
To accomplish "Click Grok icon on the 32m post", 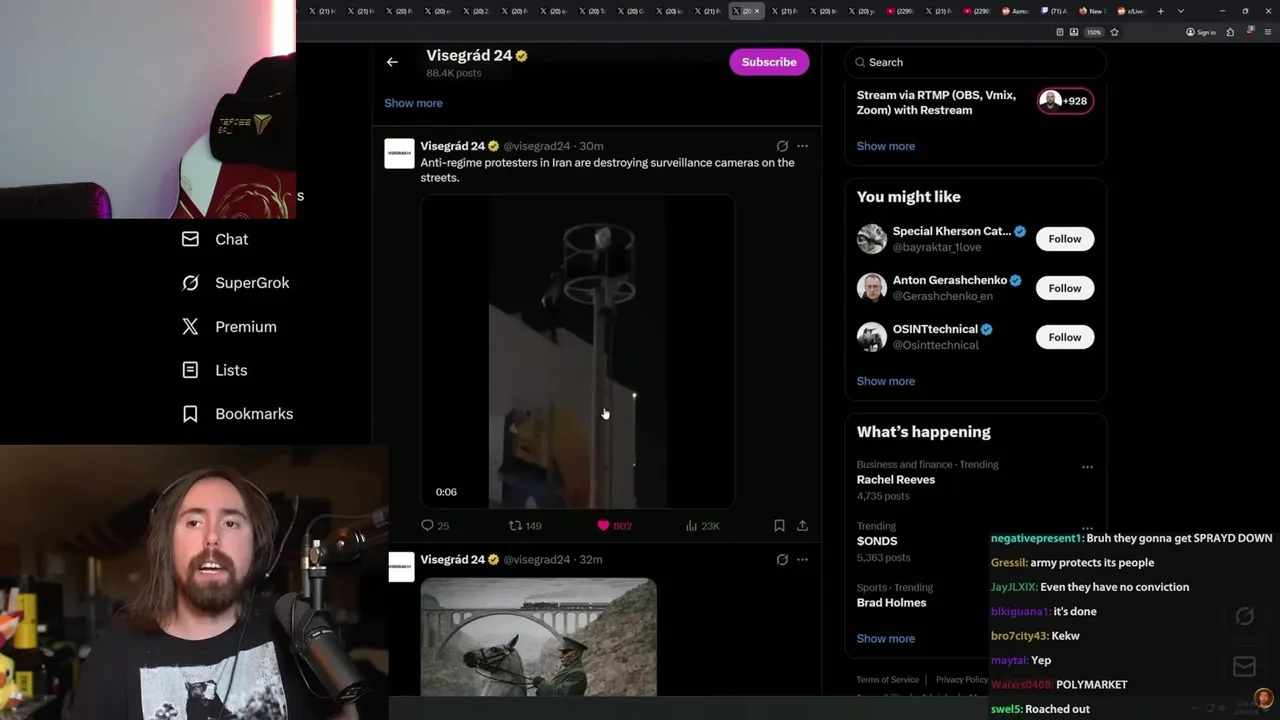I will pyautogui.click(x=782, y=560).
